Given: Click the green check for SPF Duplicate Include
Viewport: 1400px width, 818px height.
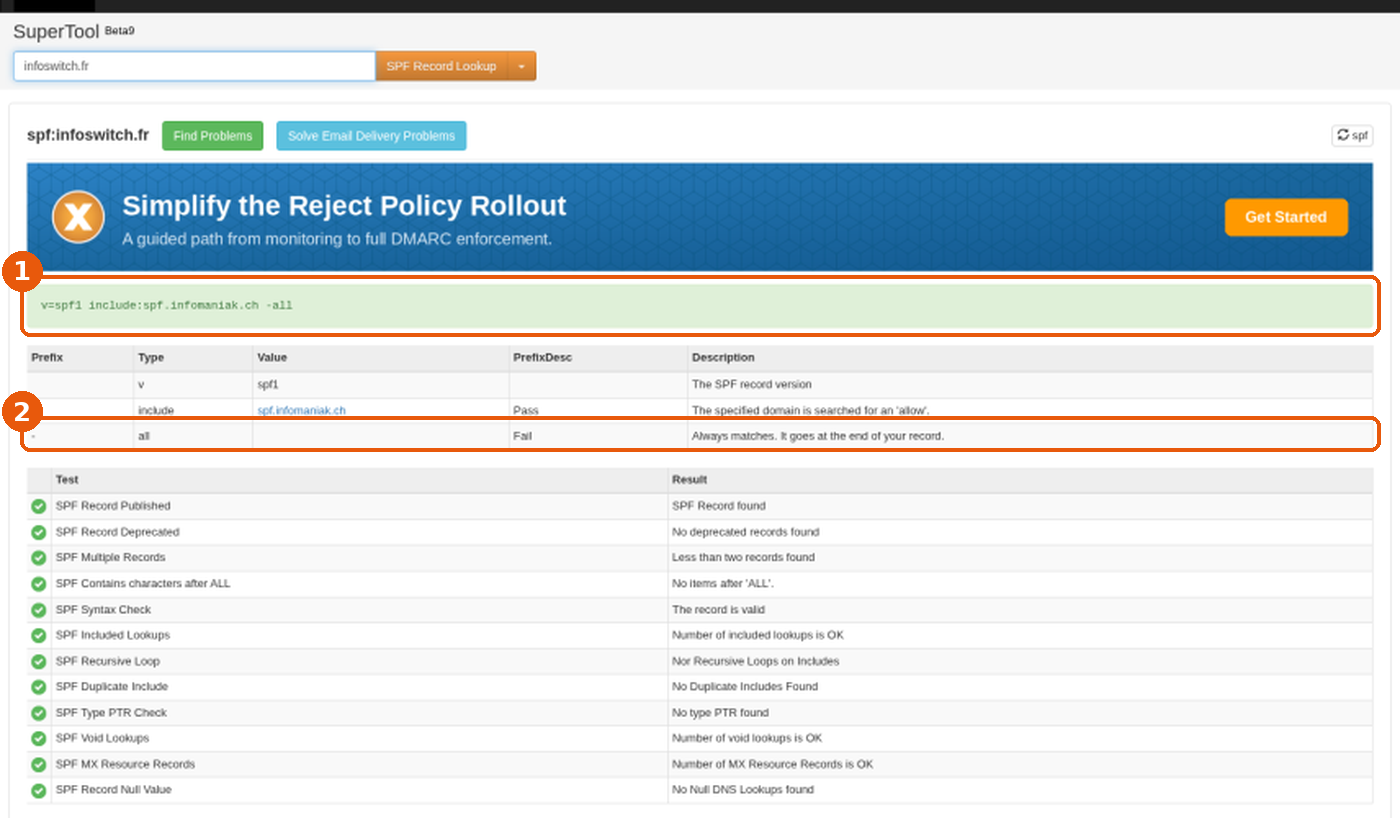Looking at the screenshot, I should 39,687.
